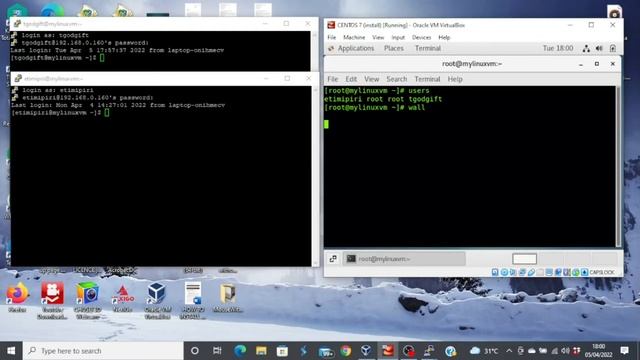Open the root terminal View menu
Screen dimensions: 640x360
click(x=371, y=79)
